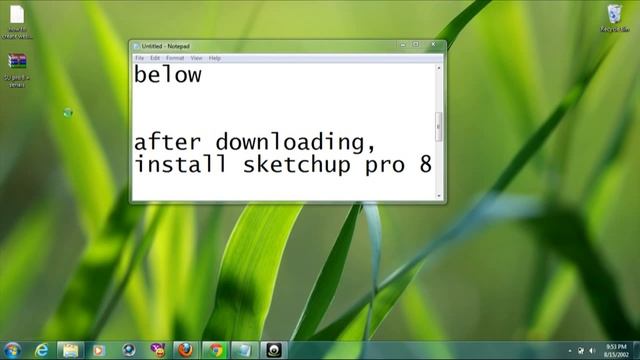Click the round blue-lens taskbar icon
Image resolution: width=640 pixels, height=360 pixels.
pos(129,350)
